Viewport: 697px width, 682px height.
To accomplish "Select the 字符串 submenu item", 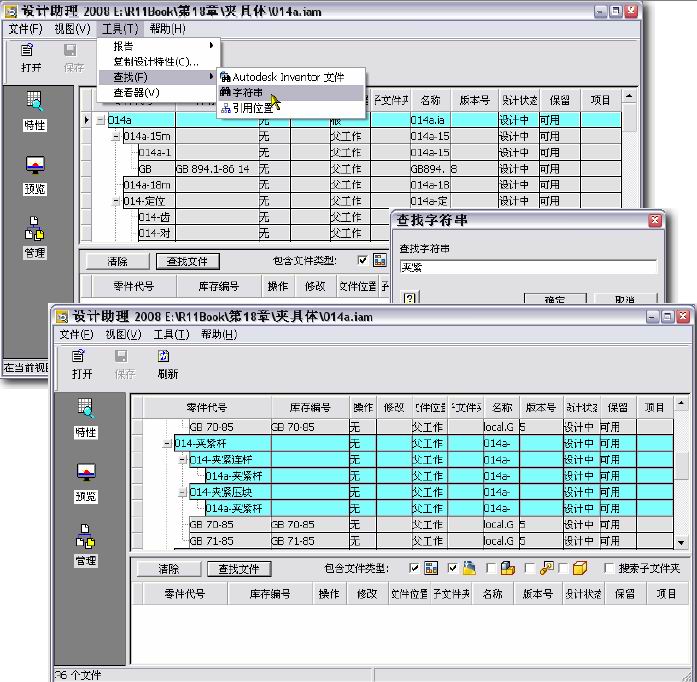I will coord(291,92).
